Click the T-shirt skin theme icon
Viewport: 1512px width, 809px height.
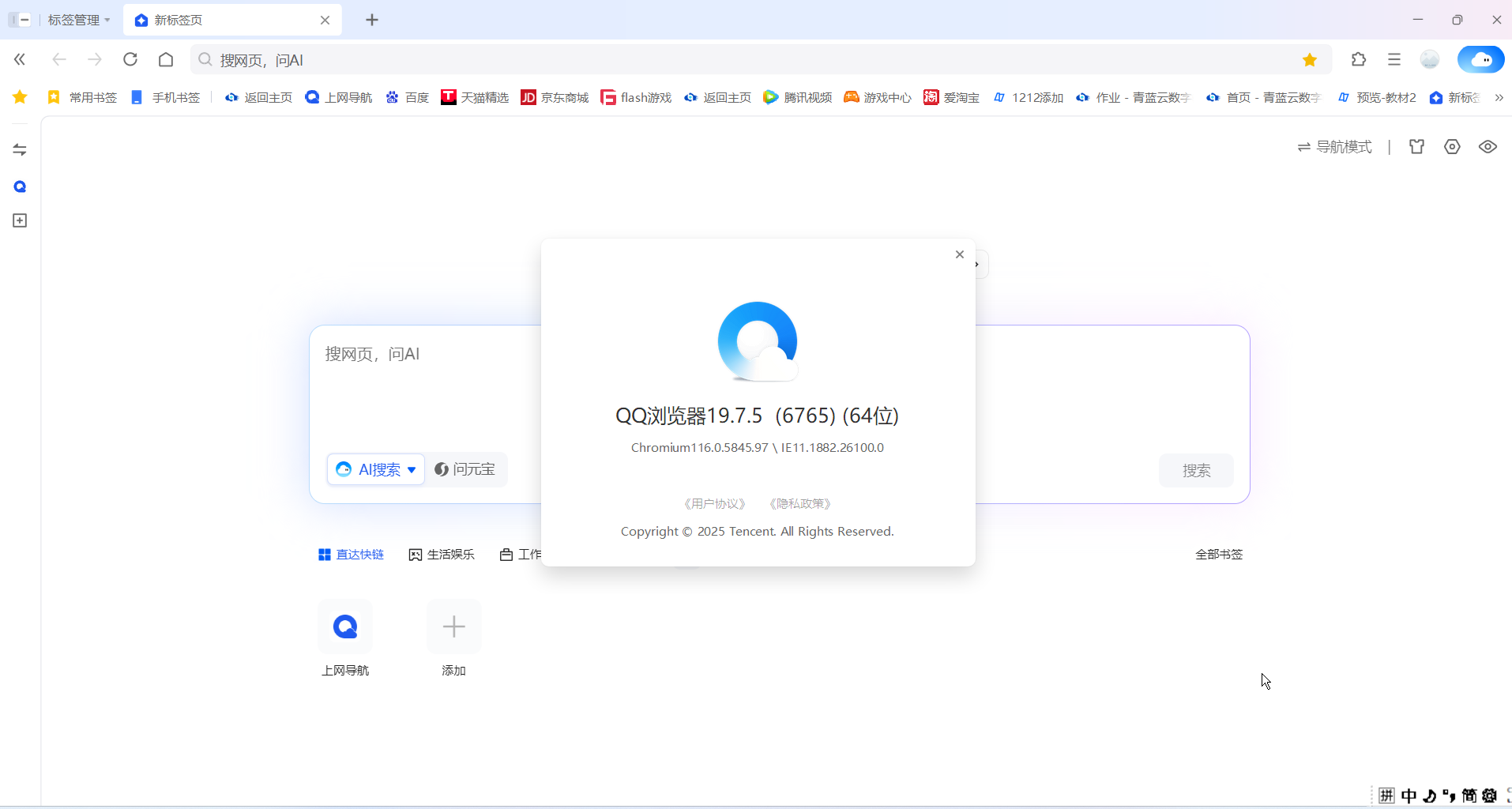pos(1417,146)
